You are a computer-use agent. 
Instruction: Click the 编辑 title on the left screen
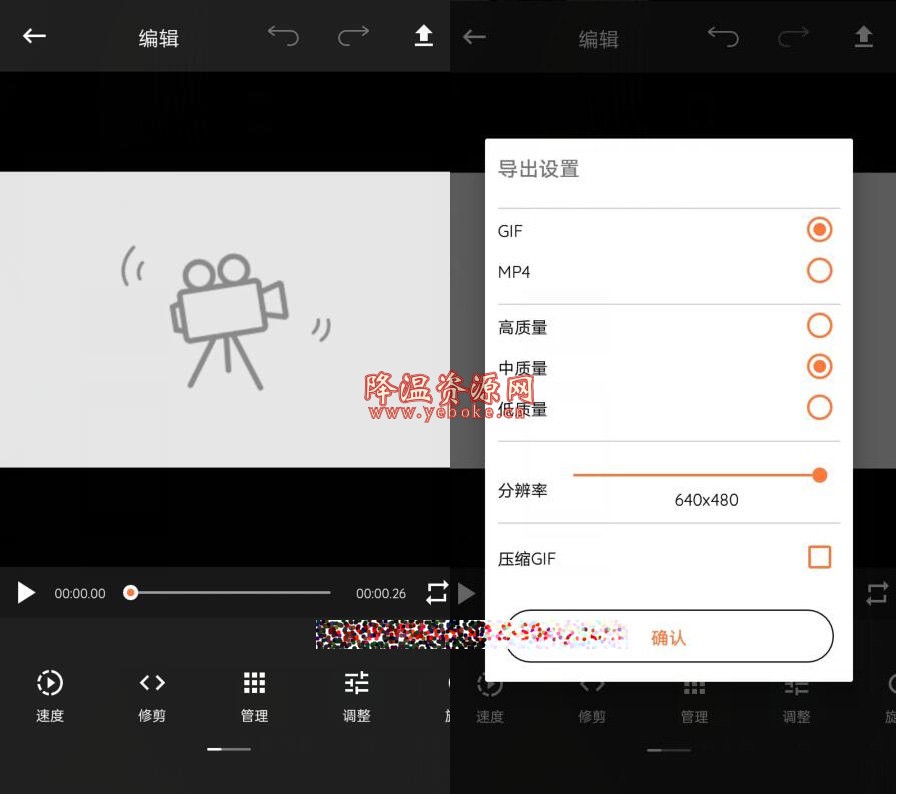159,38
